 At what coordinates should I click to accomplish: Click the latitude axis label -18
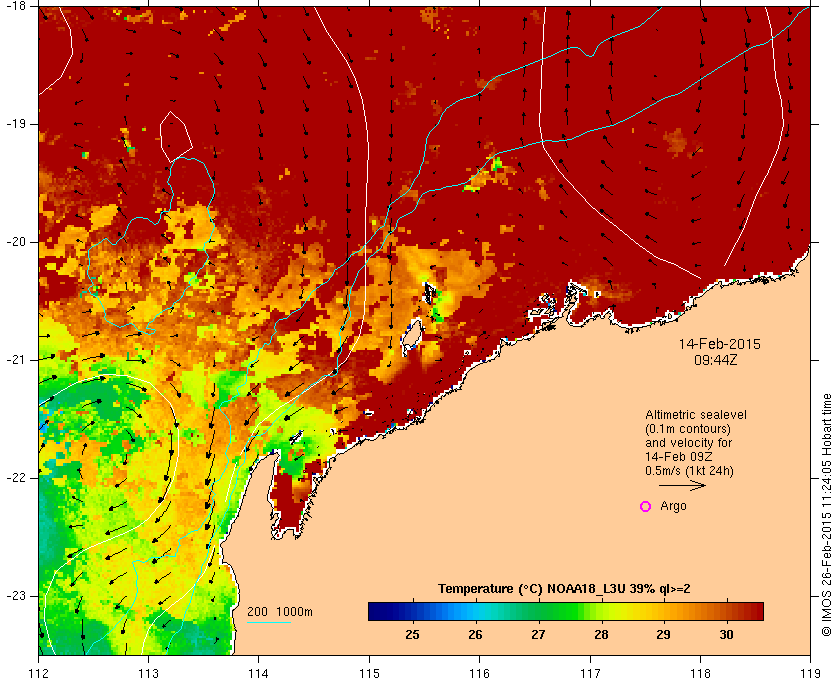pos(15,5)
